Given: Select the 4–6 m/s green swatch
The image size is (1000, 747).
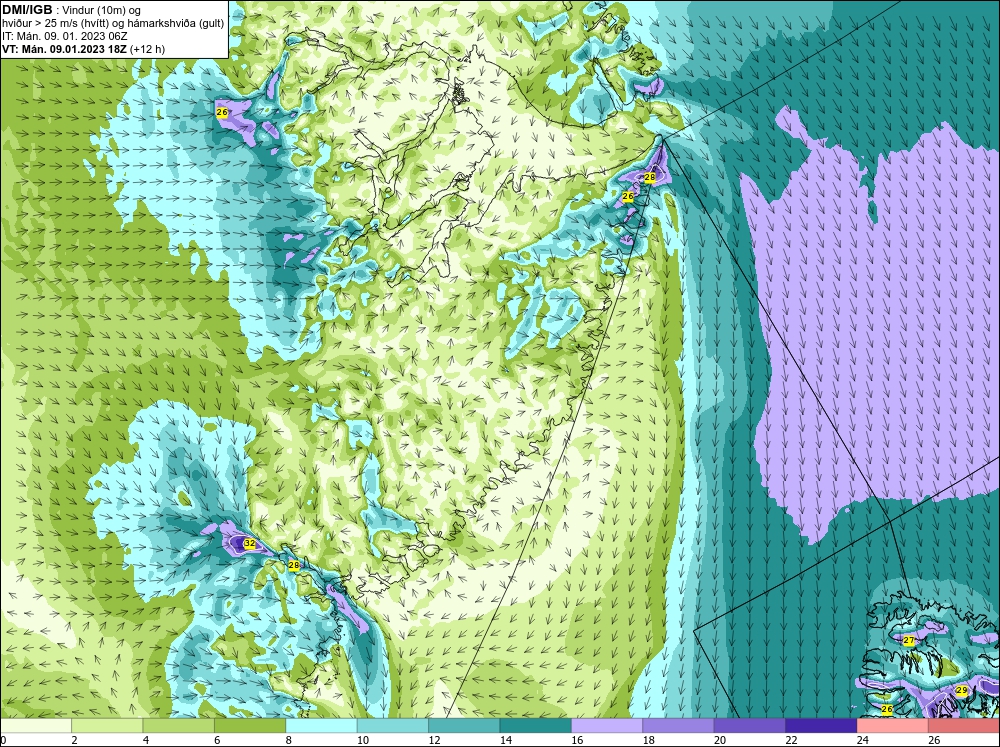Looking at the screenshot, I should [179, 725].
